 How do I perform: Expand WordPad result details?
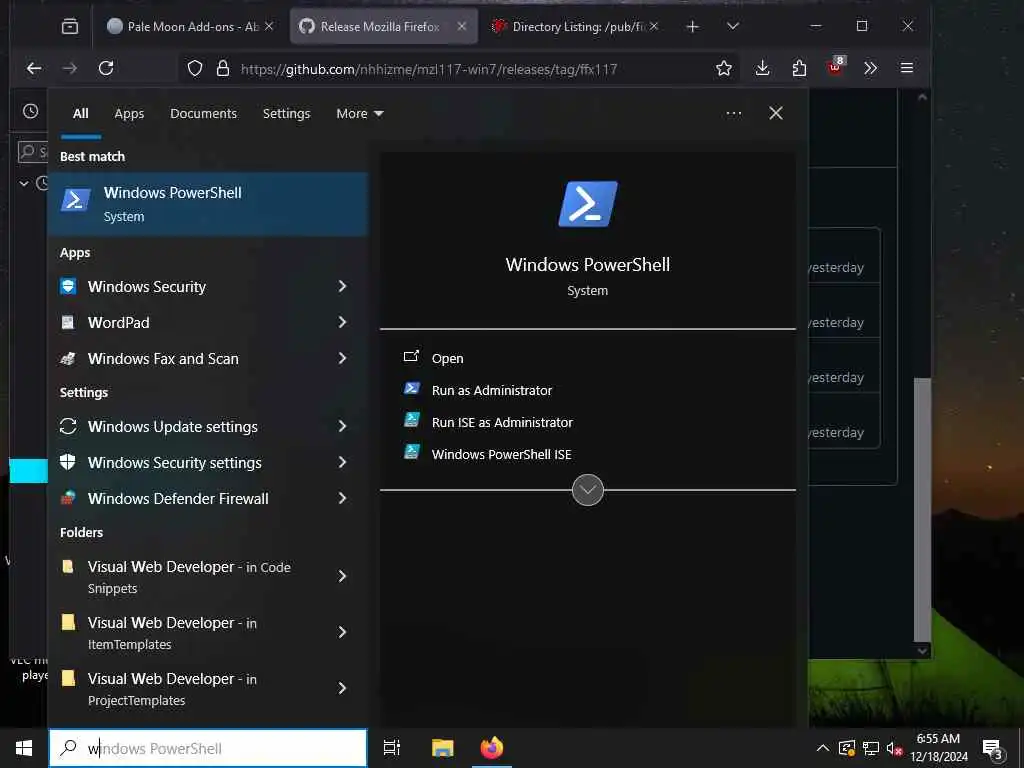click(342, 322)
